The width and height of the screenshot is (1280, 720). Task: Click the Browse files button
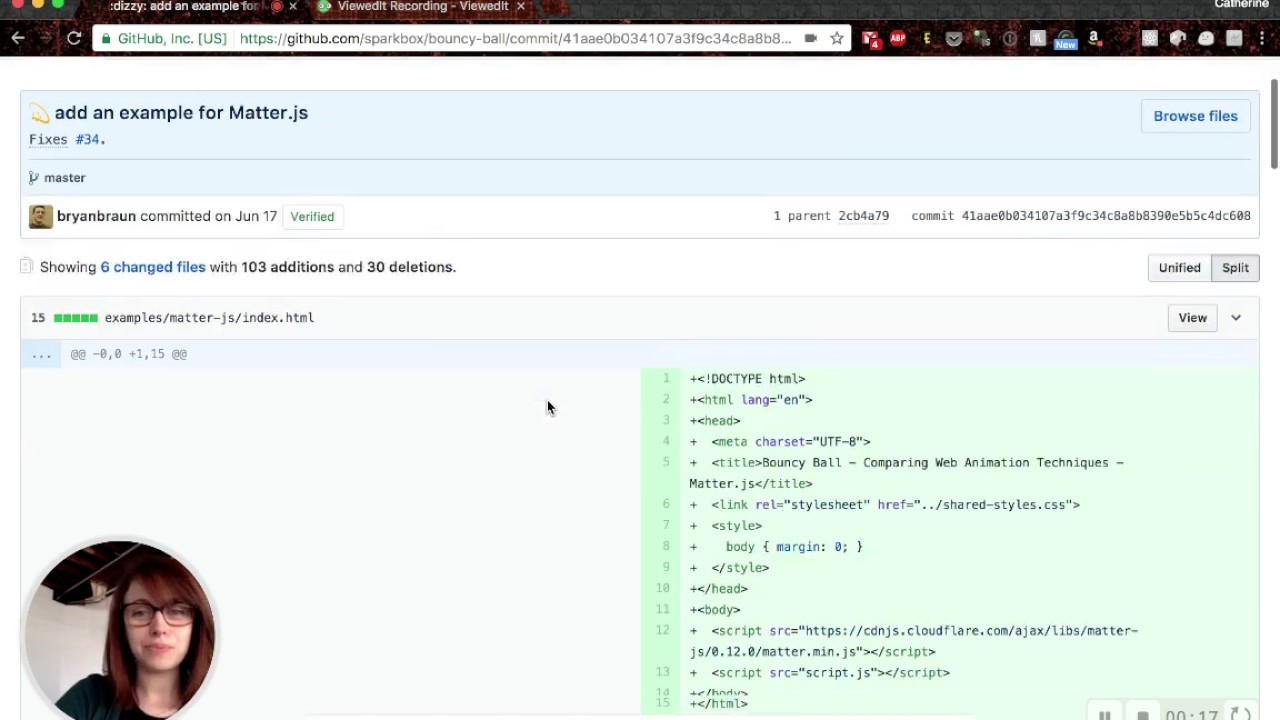pos(1195,116)
